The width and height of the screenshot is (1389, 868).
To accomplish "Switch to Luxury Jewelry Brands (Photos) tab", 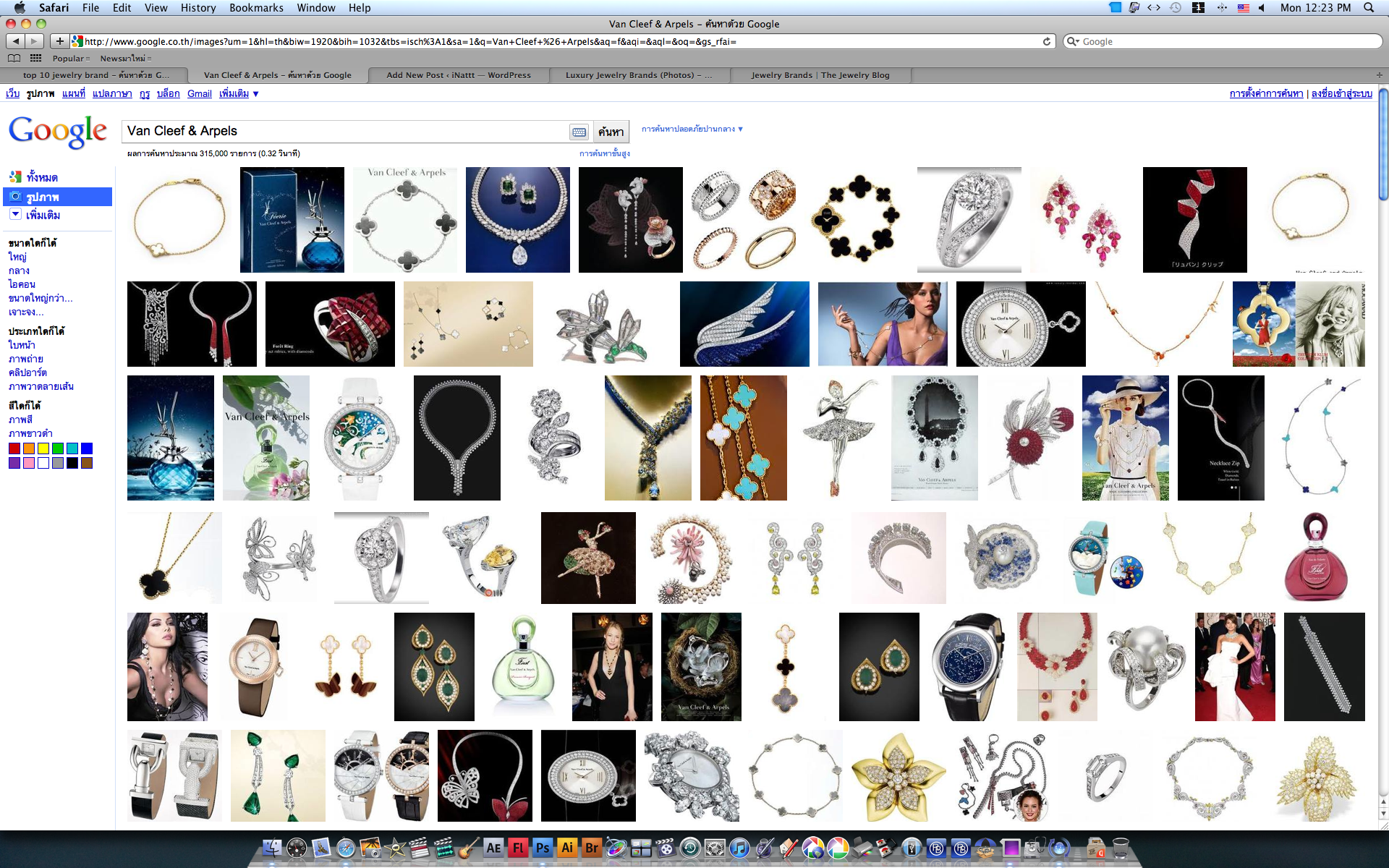I will (x=639, y=75).
